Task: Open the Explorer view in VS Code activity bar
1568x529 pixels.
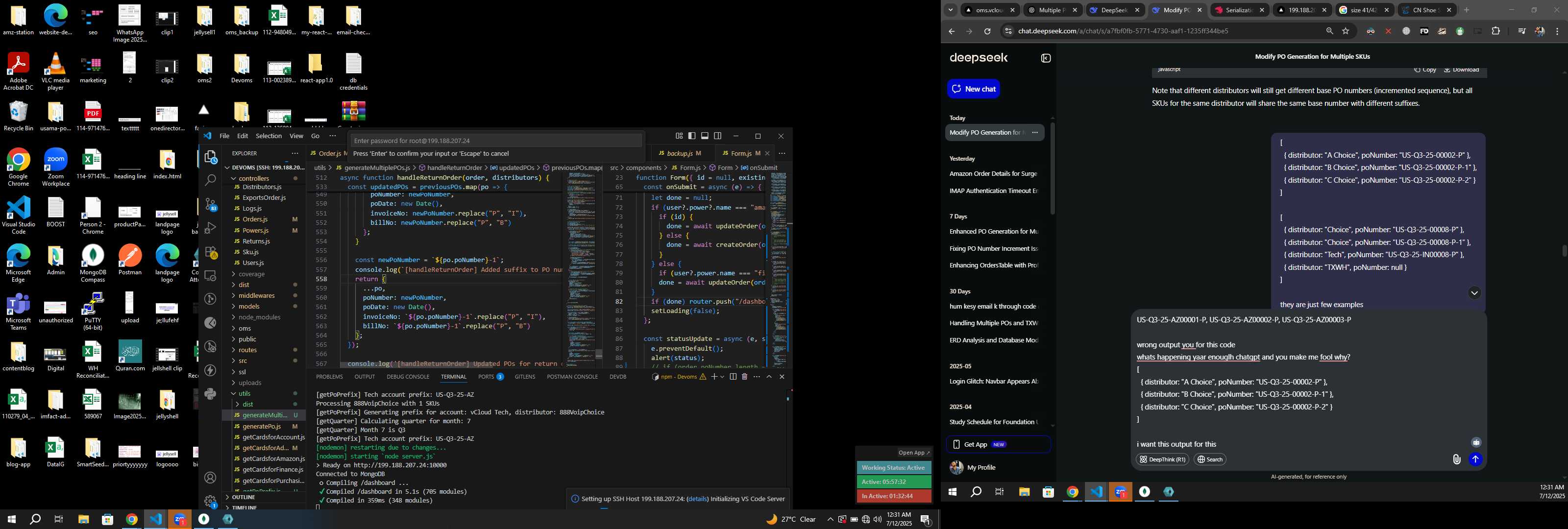Action: click(x=211, y=158)
